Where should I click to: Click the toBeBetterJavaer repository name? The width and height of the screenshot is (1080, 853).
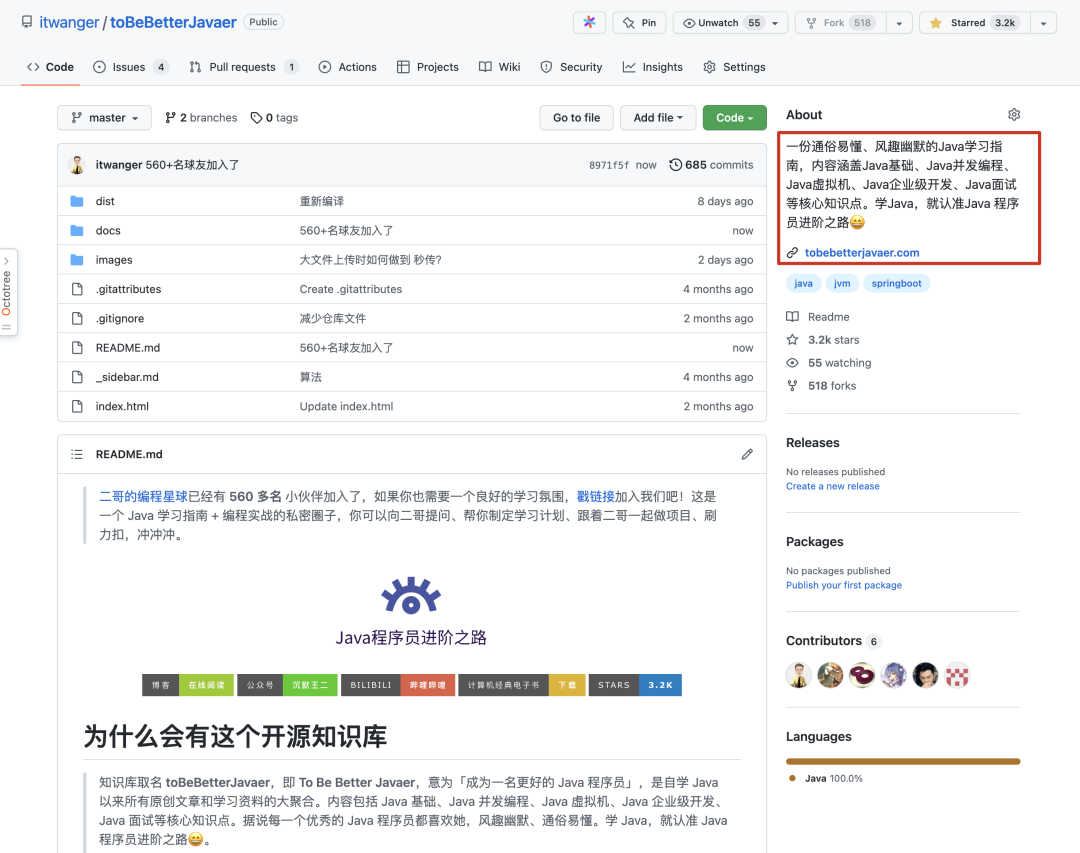click(x=173, y=22)
